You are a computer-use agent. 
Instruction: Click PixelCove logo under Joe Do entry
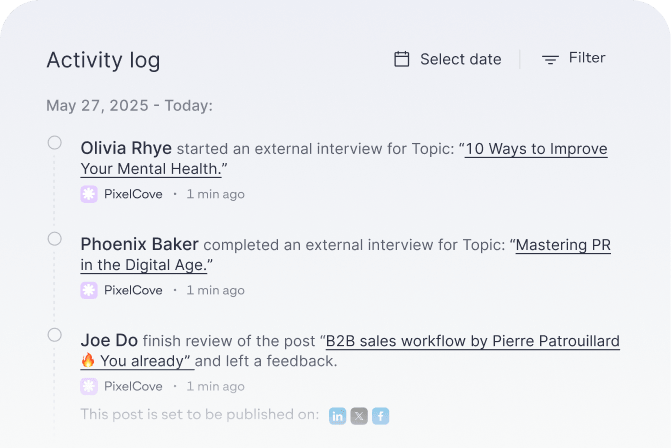(89, 386)
